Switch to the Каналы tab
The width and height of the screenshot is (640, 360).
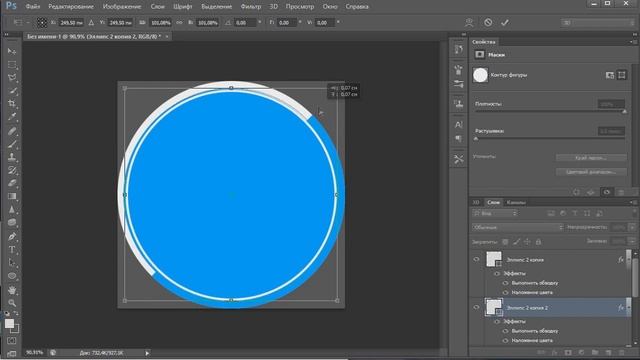(516, 202)
